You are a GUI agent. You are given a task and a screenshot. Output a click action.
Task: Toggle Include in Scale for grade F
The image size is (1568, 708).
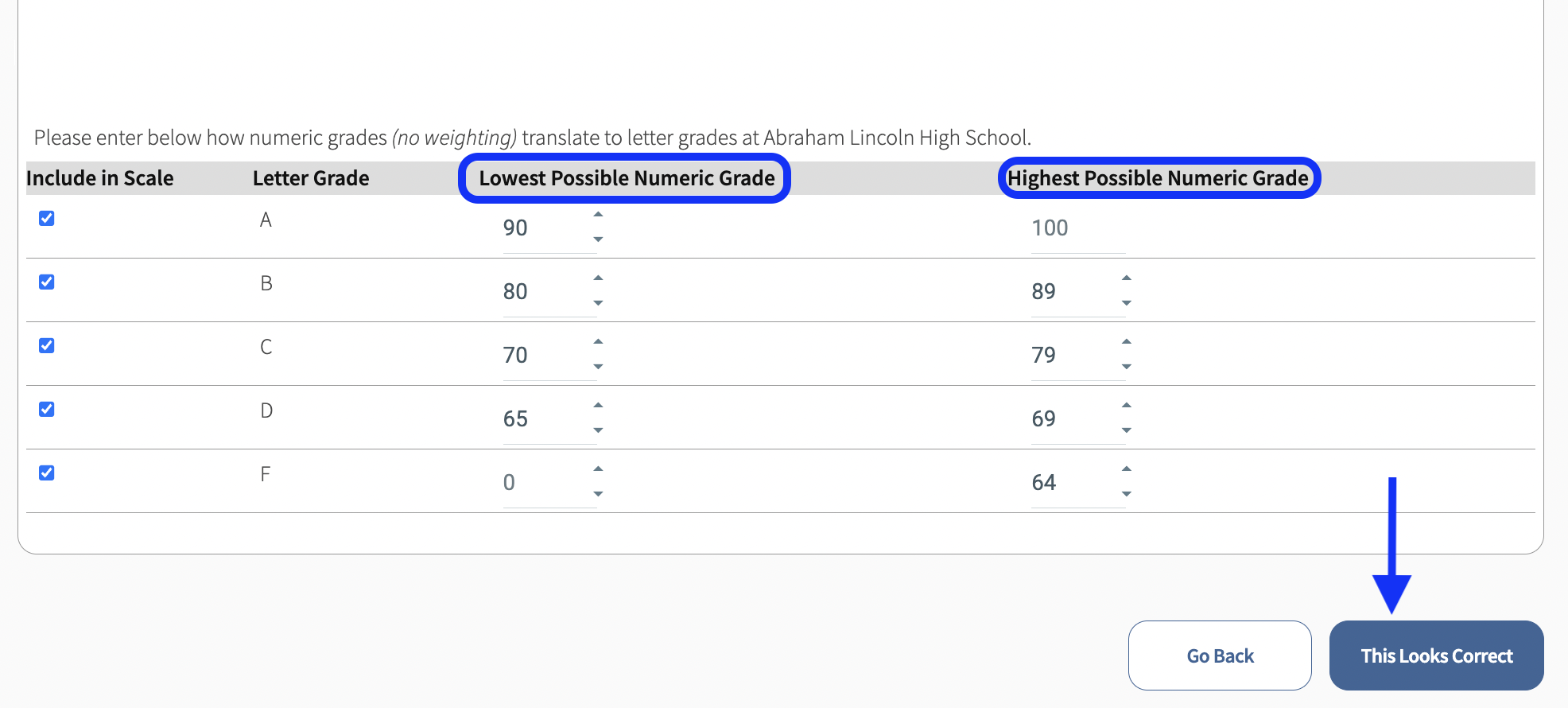(47, 473)
